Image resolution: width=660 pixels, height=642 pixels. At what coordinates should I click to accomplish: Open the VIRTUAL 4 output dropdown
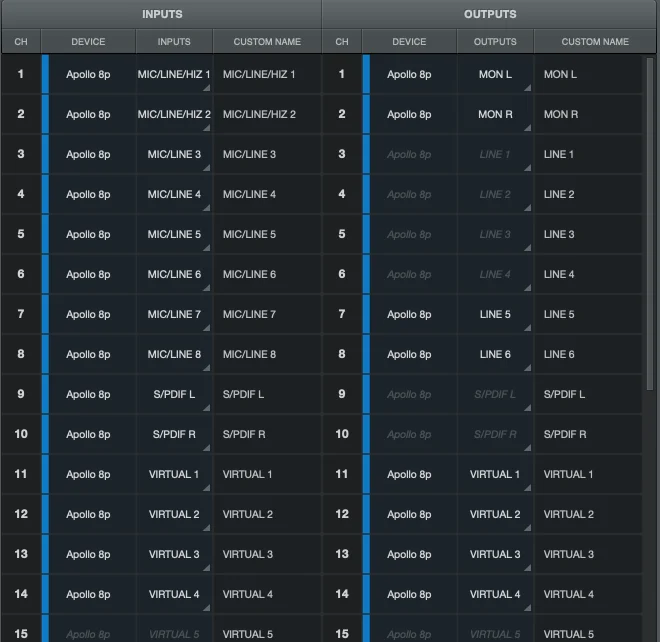coord(495,594)
